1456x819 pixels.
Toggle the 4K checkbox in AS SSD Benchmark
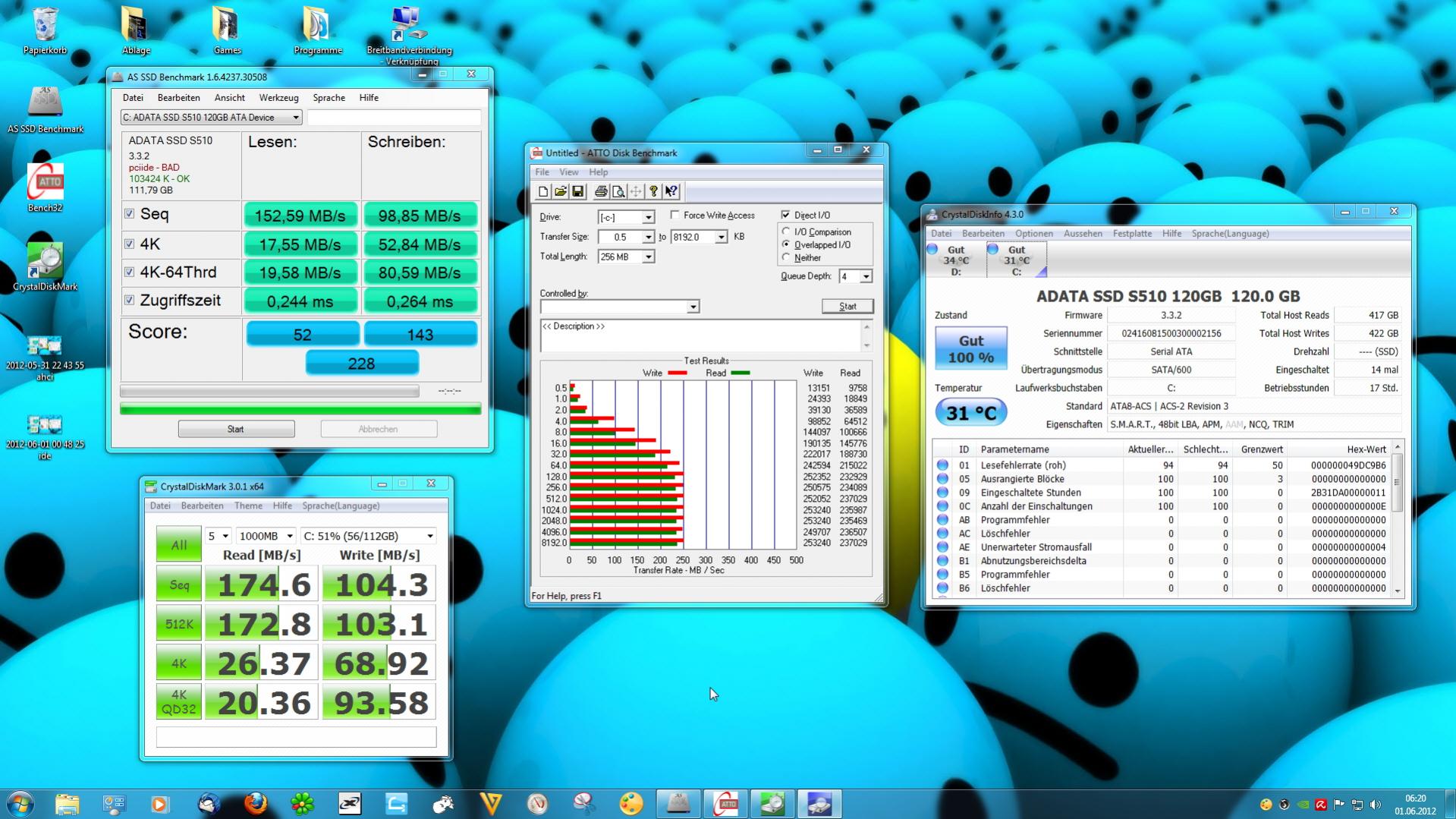(130, 244)
